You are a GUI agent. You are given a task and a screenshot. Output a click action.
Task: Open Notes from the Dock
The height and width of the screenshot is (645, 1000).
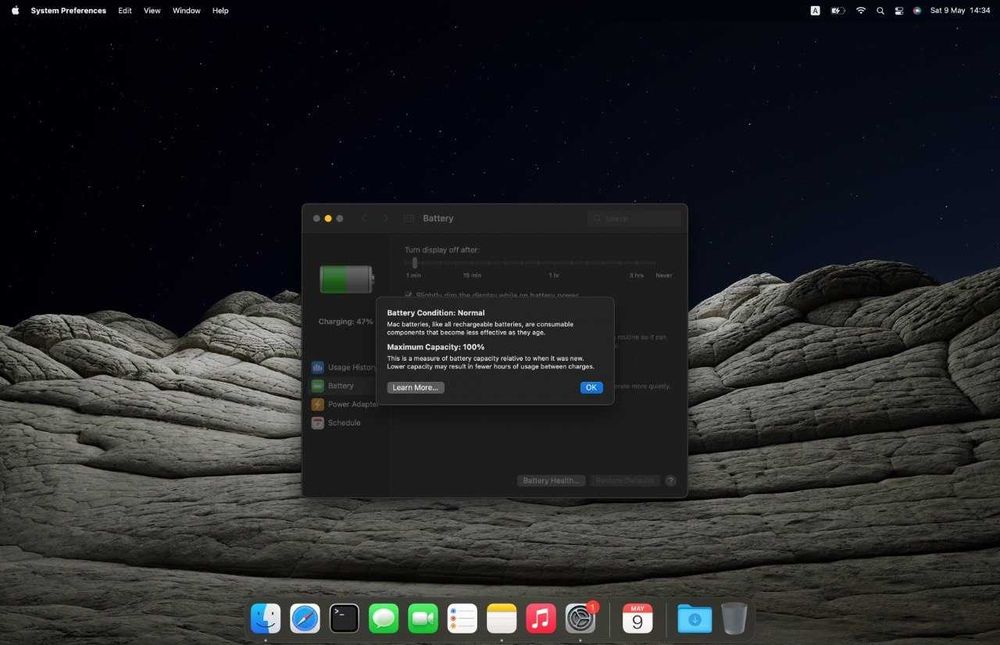point(501,618)
